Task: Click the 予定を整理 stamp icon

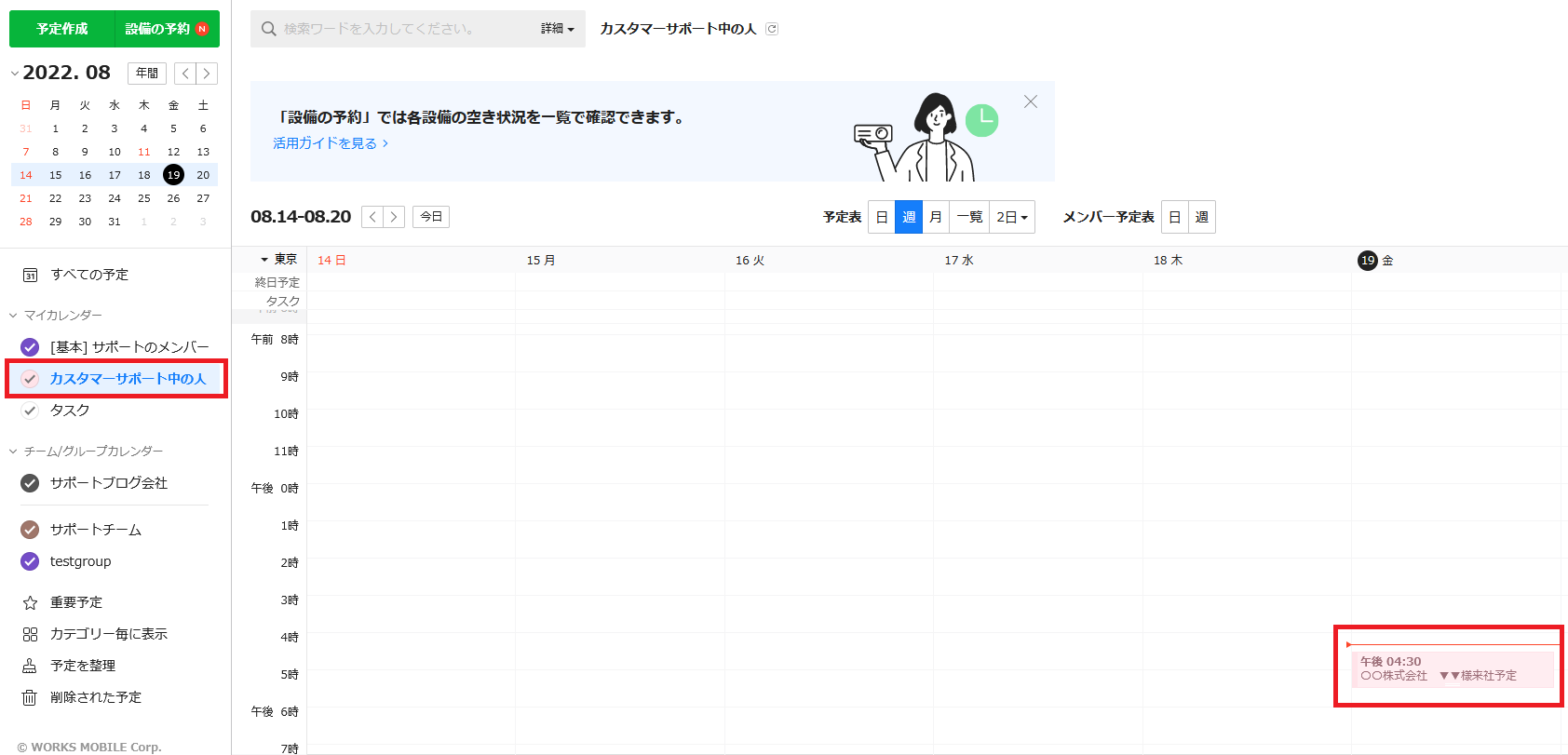Action: [x=30, y=666]
